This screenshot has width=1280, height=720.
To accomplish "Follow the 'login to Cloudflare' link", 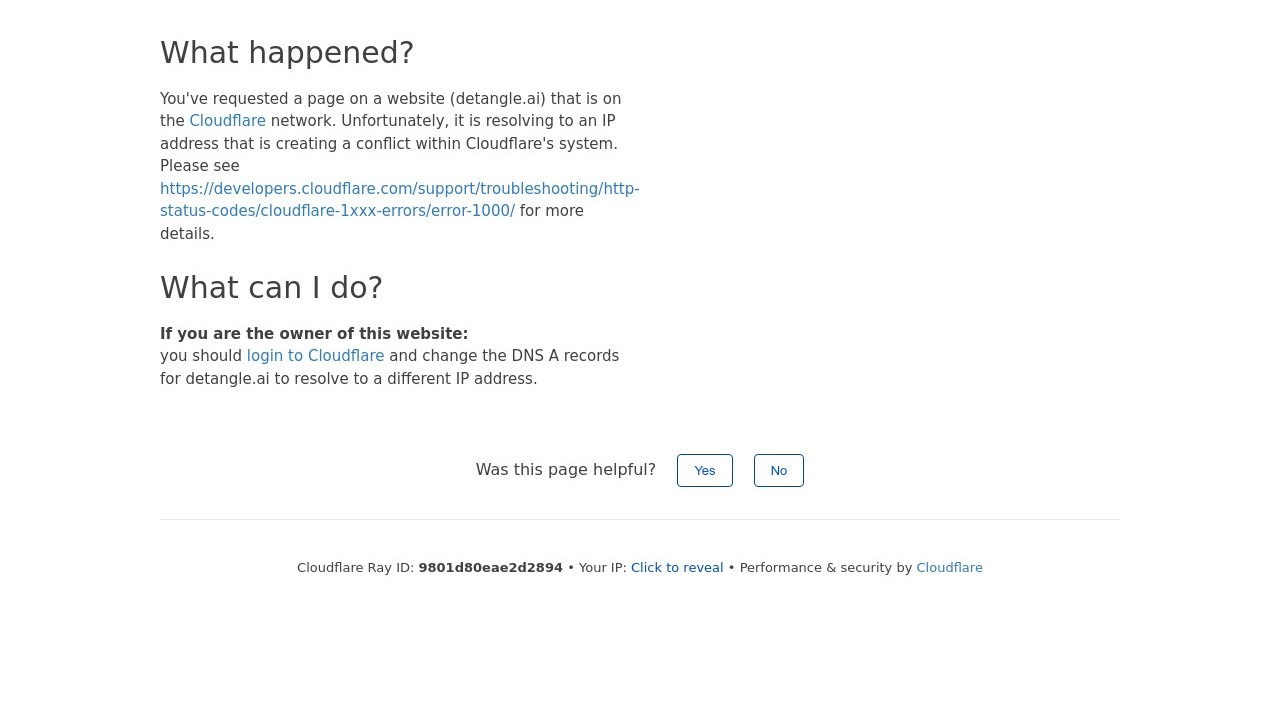I will pyautogui.click(x=315, y=356).
